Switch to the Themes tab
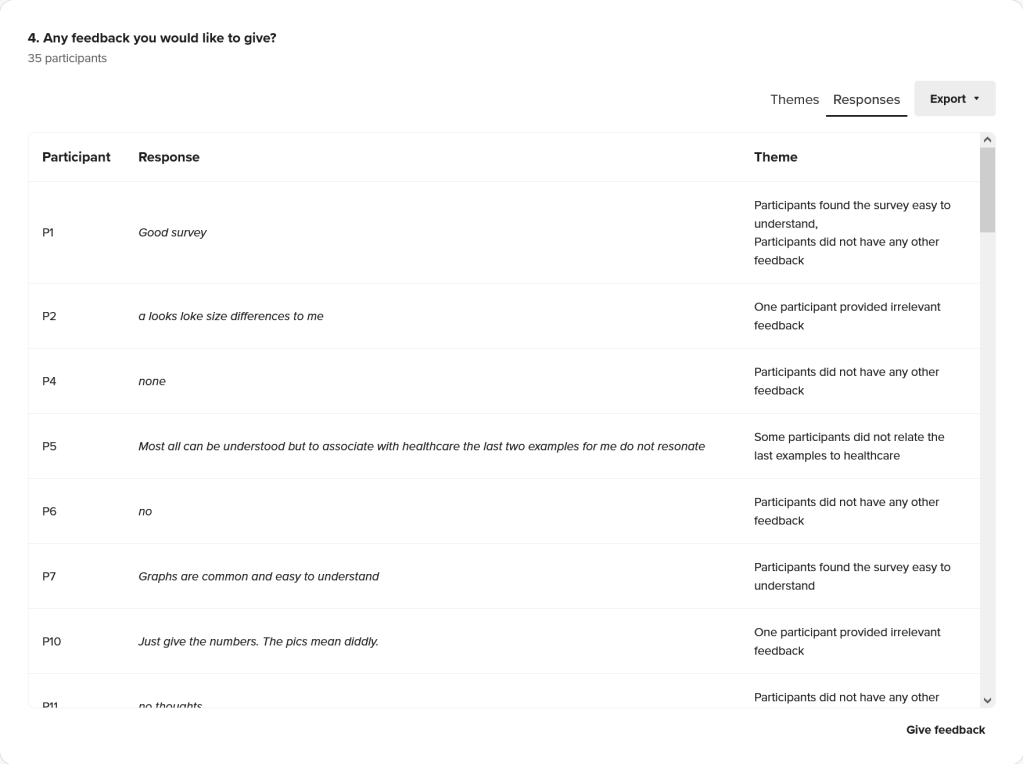The width and height of the screenshot is (1023, 764). (794, 100)
